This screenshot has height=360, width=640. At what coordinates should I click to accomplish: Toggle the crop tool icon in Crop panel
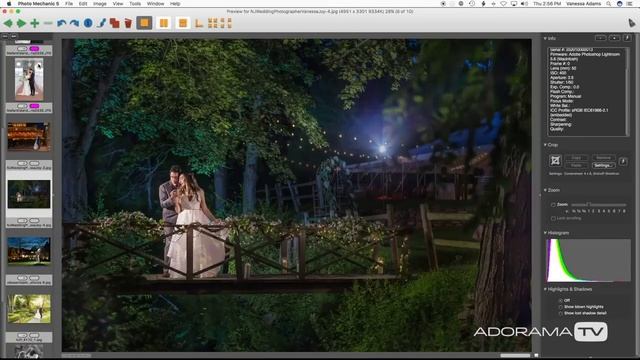click(x=555, y=161)
